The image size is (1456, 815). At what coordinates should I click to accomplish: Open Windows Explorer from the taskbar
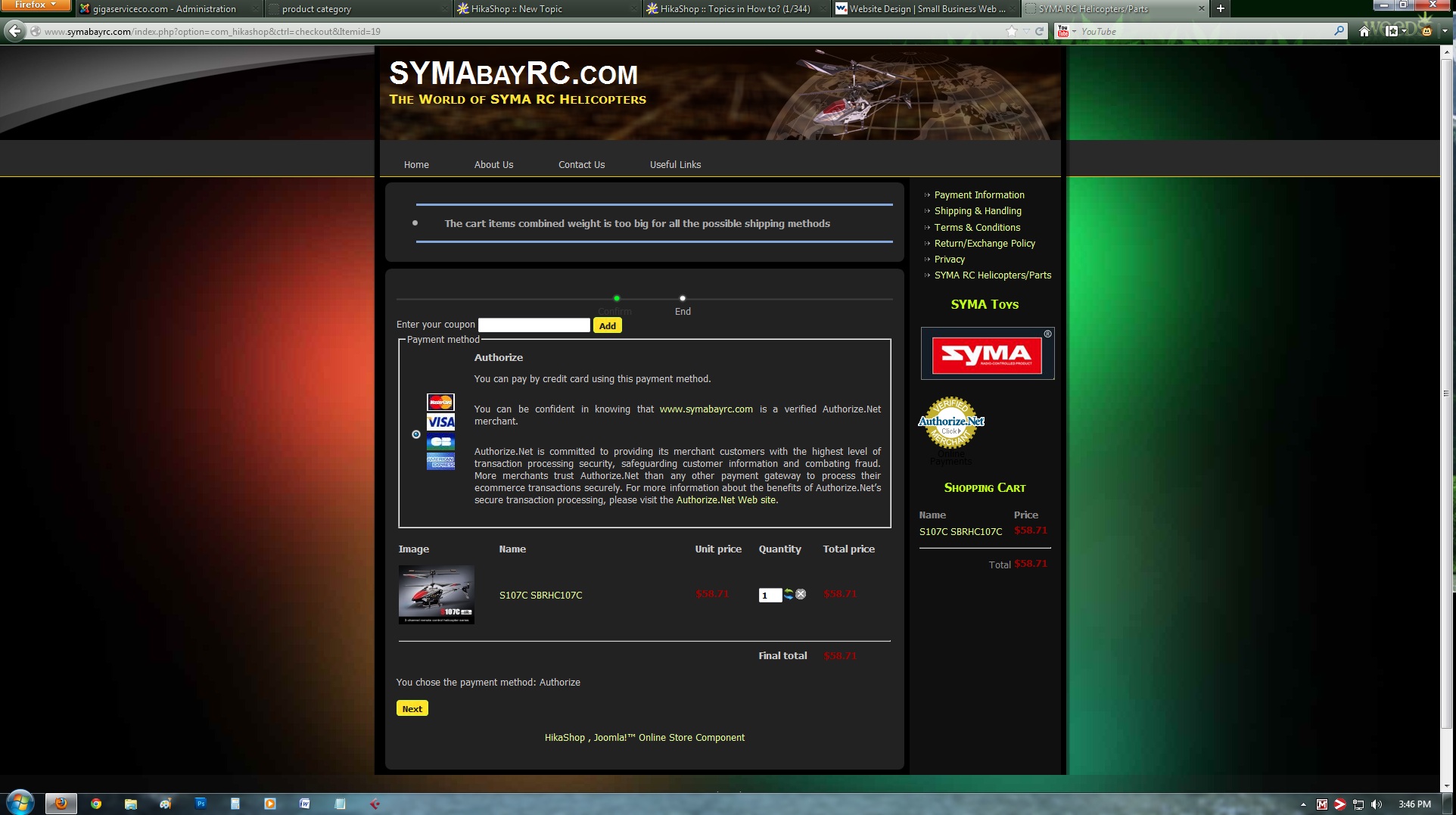point(131,804)
